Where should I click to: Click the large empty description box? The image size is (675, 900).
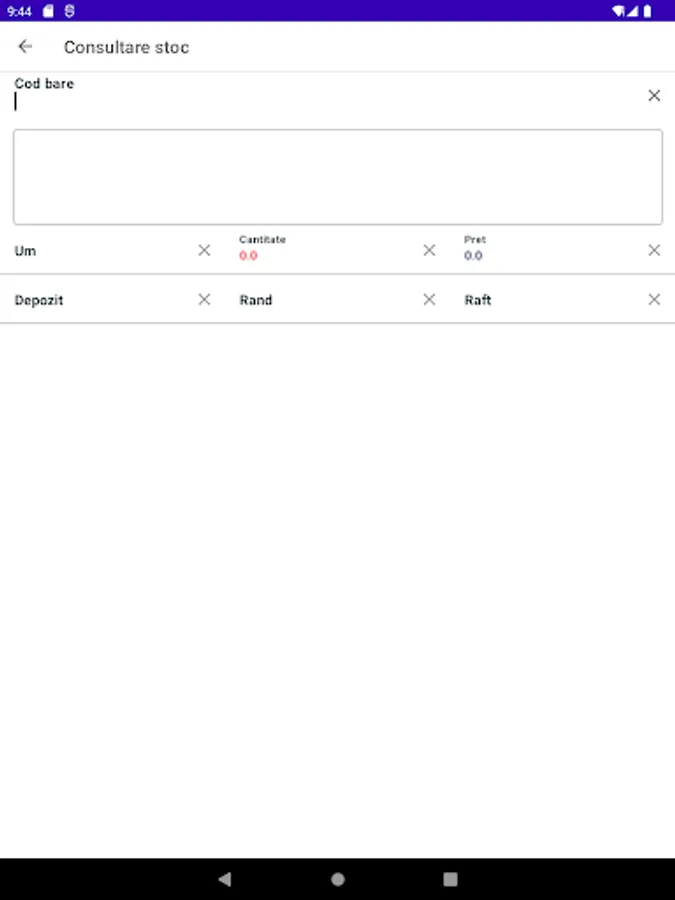pos(337,177)
